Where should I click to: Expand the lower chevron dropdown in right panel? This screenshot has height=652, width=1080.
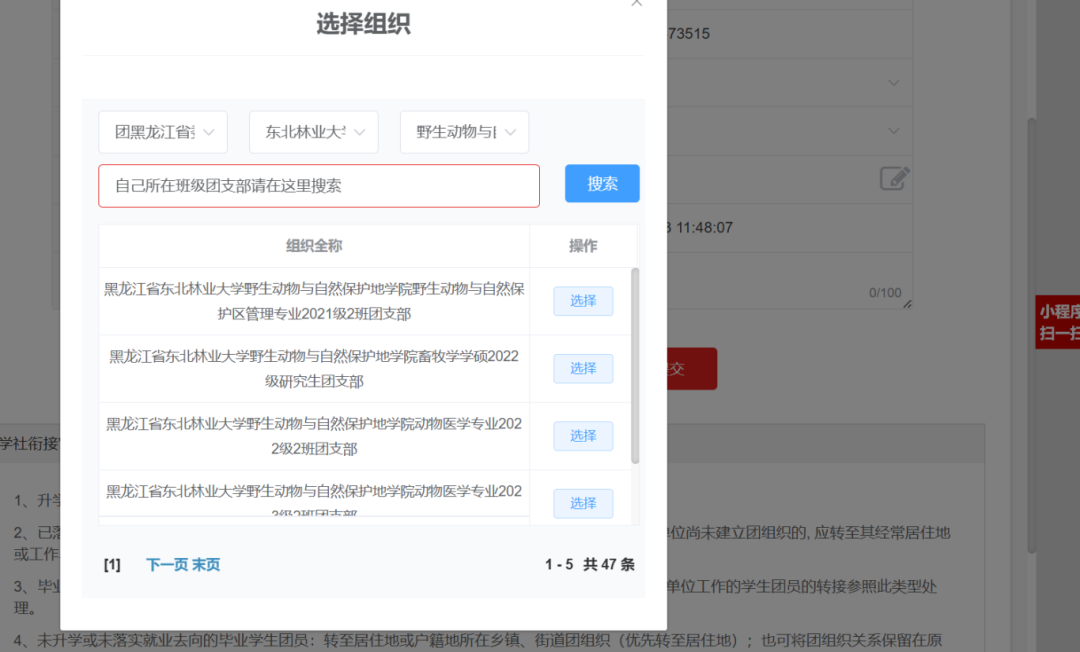[x=893, y=131]
